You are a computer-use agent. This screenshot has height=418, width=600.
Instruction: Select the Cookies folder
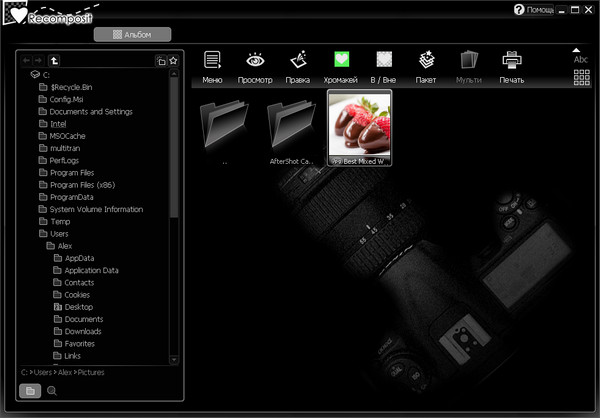[72, 295]
